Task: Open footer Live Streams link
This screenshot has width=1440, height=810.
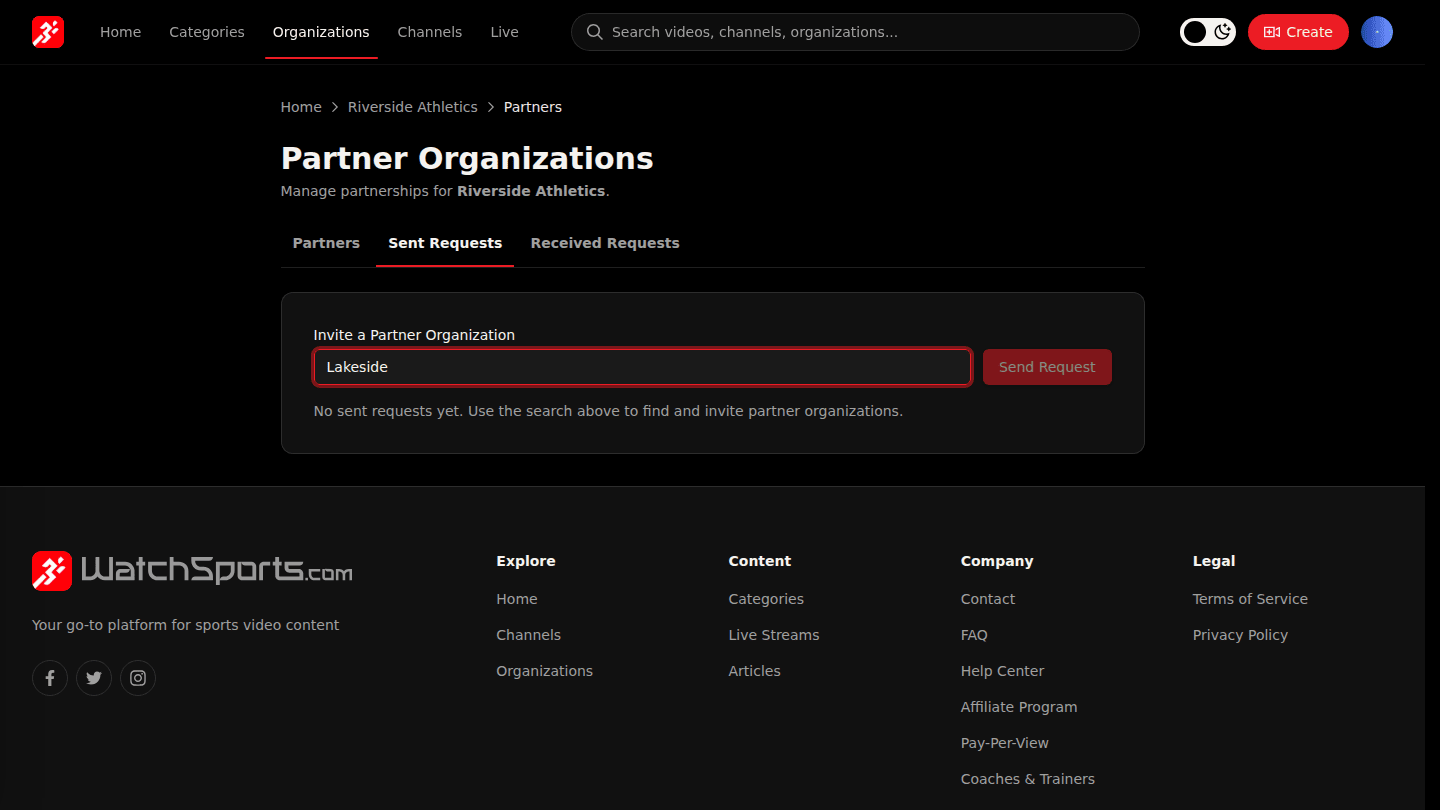Action: pyautogui.click(x=774, y=635)
